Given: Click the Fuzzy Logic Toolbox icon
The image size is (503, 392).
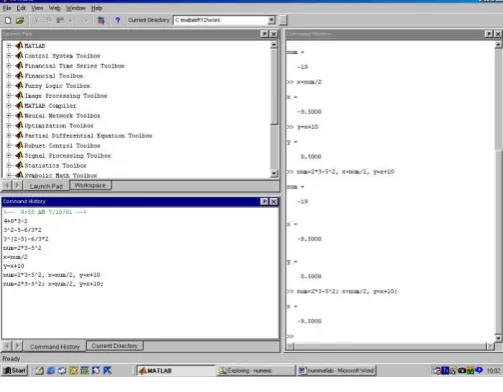Looking at the screenshot, I should point(19,85).
